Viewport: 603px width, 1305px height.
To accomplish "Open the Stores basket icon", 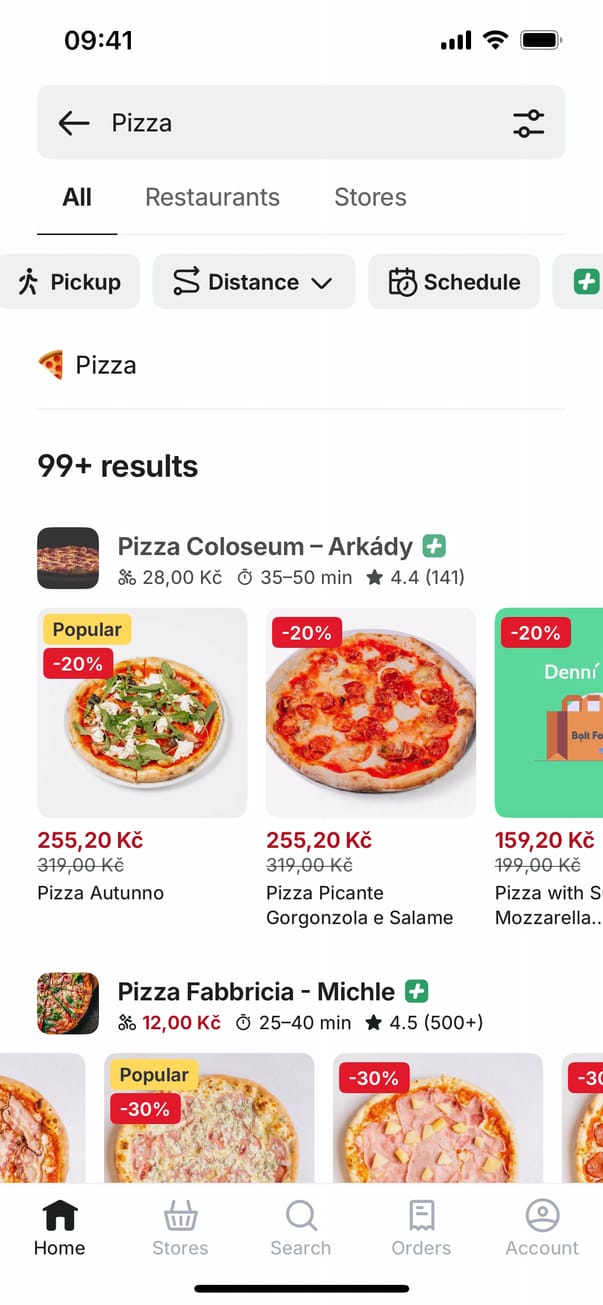I will click(x=180, y=1216).
